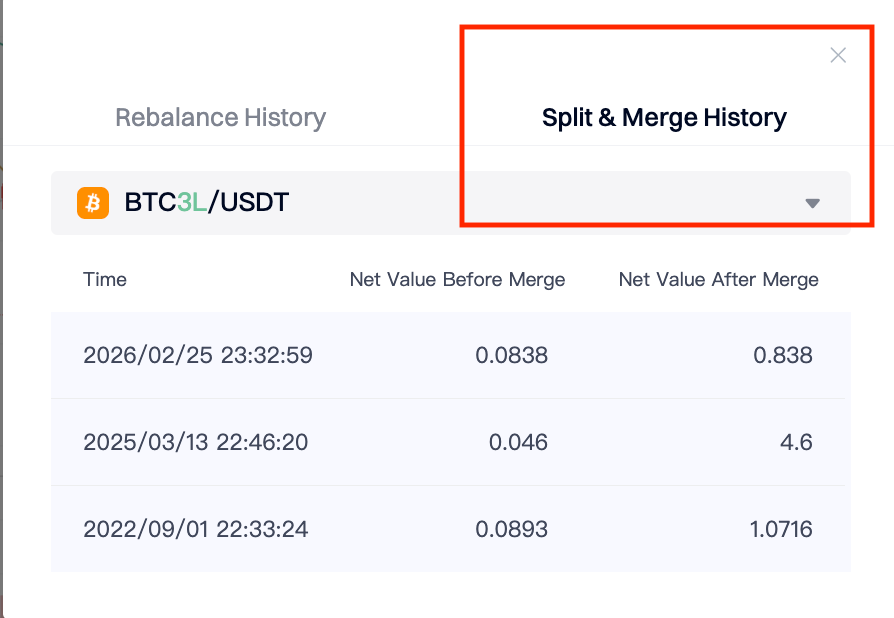Click the 1.0716 after-merge value
The image size is (894, 618).
(780, 529)
